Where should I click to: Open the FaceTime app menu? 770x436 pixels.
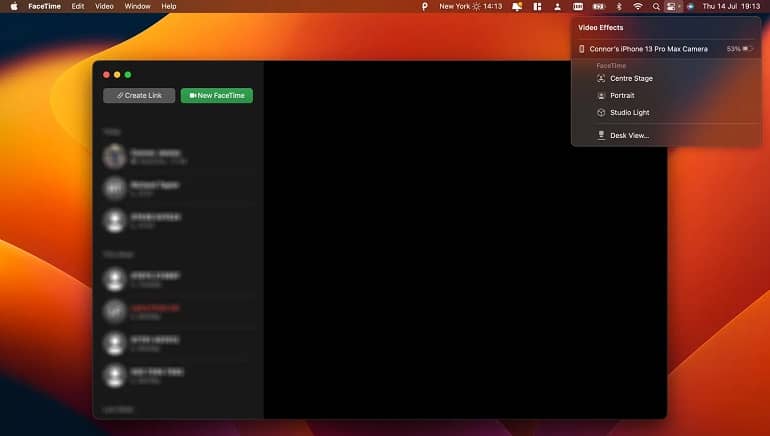44,6
